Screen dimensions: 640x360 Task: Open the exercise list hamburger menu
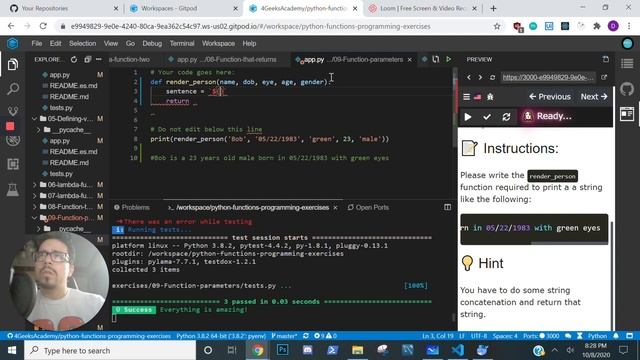click(467, 97)
